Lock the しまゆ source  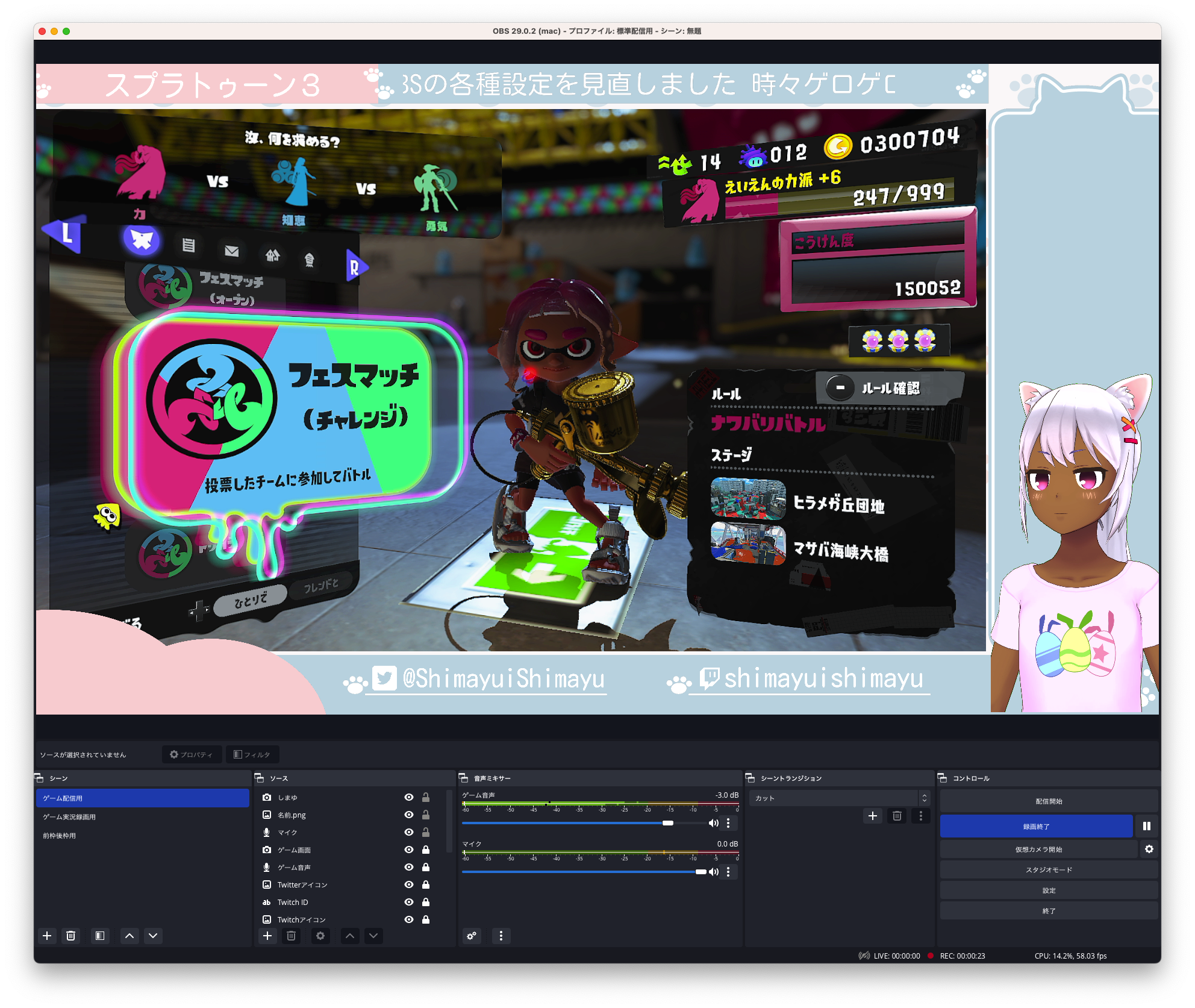tap(426, 797)
